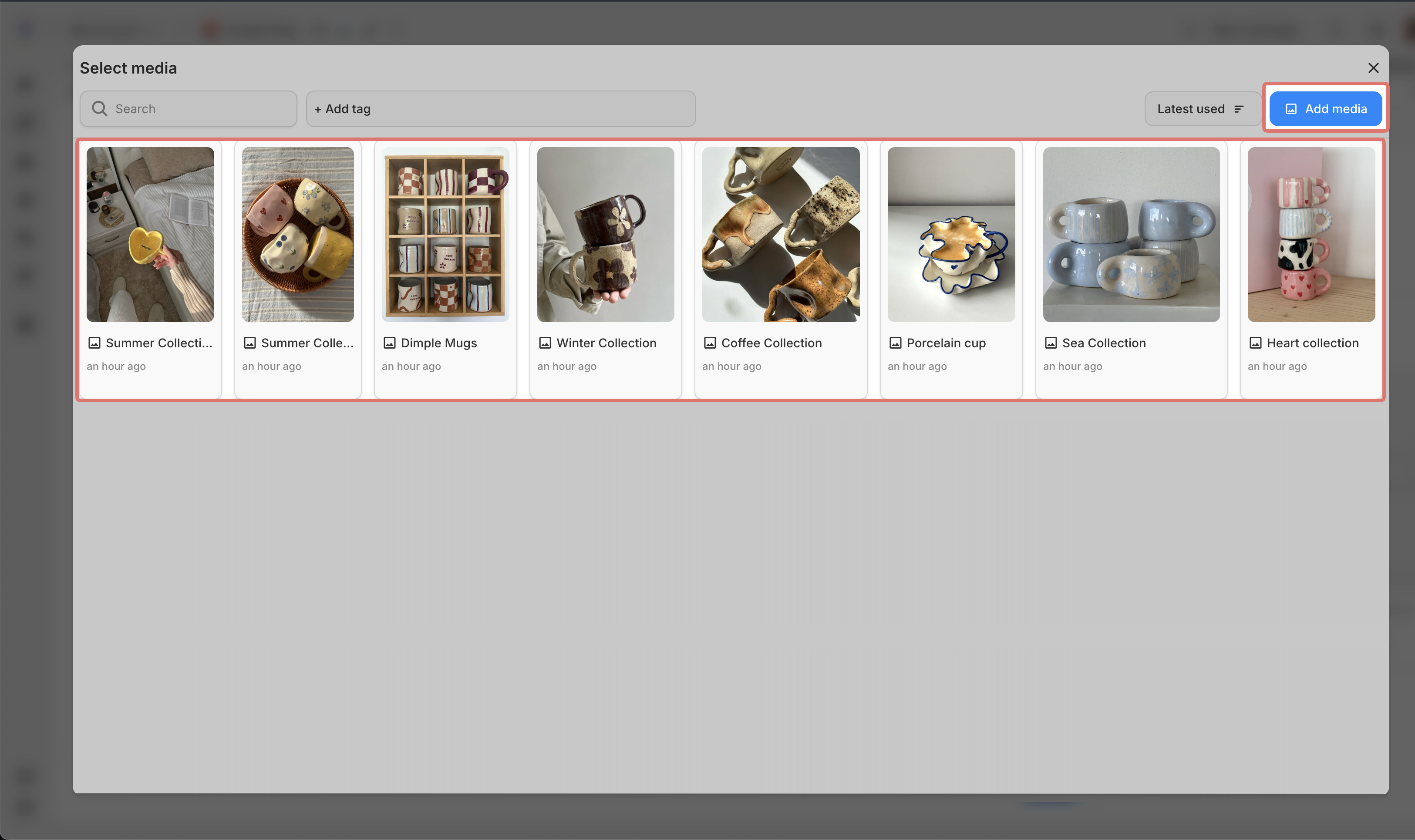Viewport: 1415px width, 840px height.
Task: Click sort lines icon in Latest used
Action: (1239, 109)
